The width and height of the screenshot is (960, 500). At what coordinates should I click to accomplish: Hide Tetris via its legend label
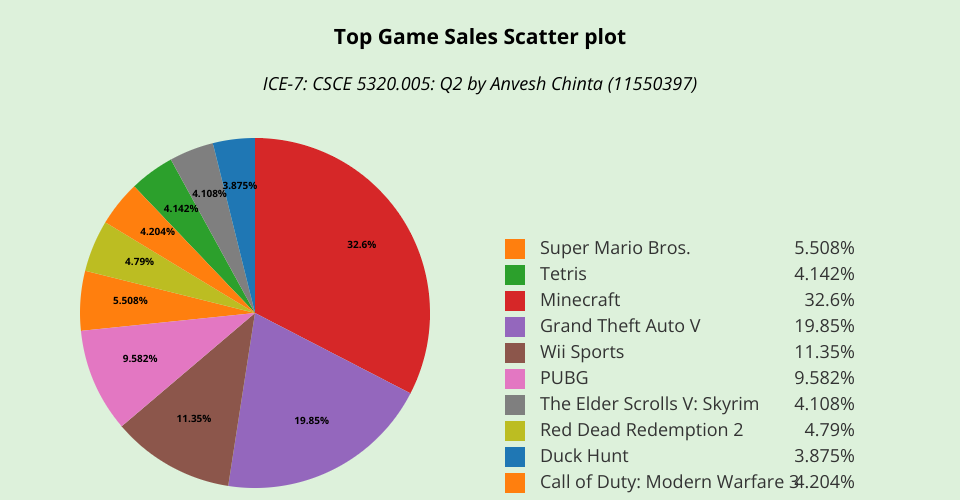pyautogui.click(x=563, y=274)
